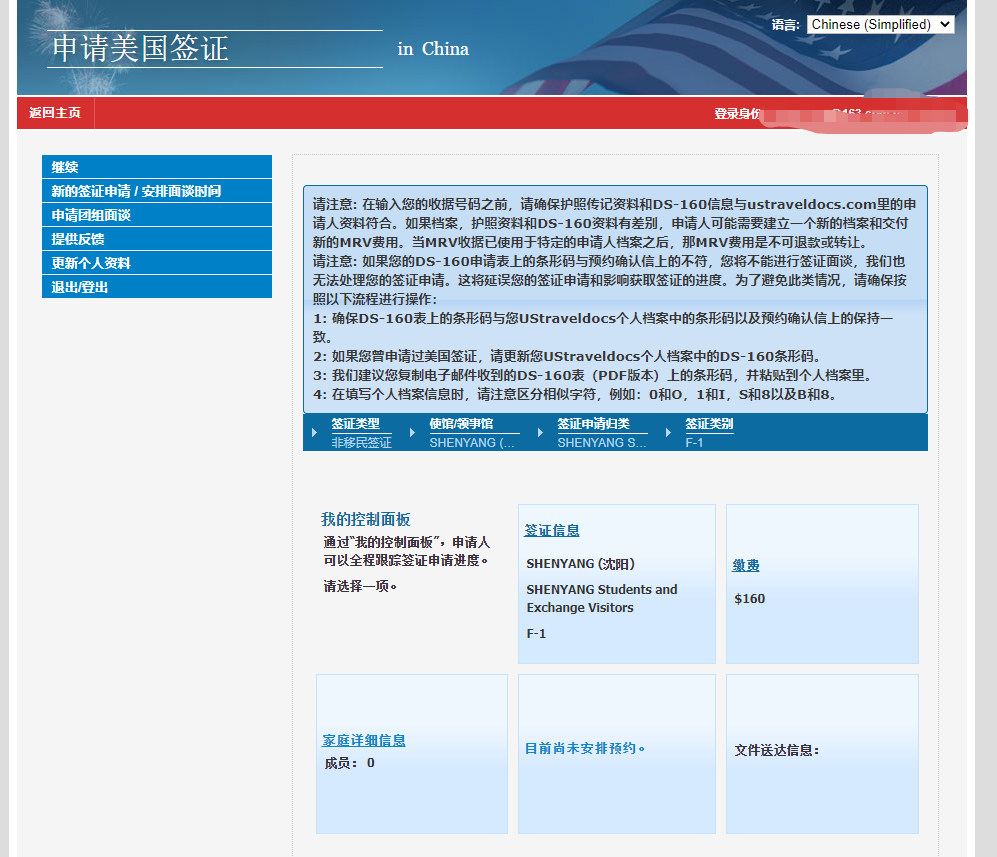Click the F-1 text in visa info card
This screenshot has height=857, width=997.
click(x=536, y=633)
